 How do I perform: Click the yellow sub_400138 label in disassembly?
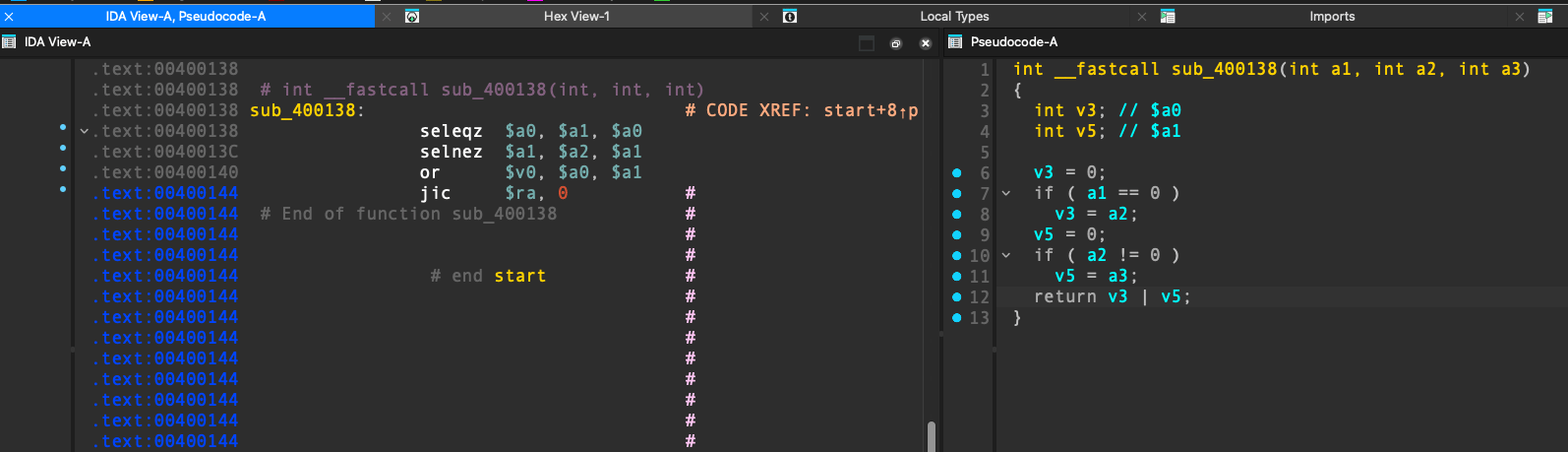coord(303,110)
